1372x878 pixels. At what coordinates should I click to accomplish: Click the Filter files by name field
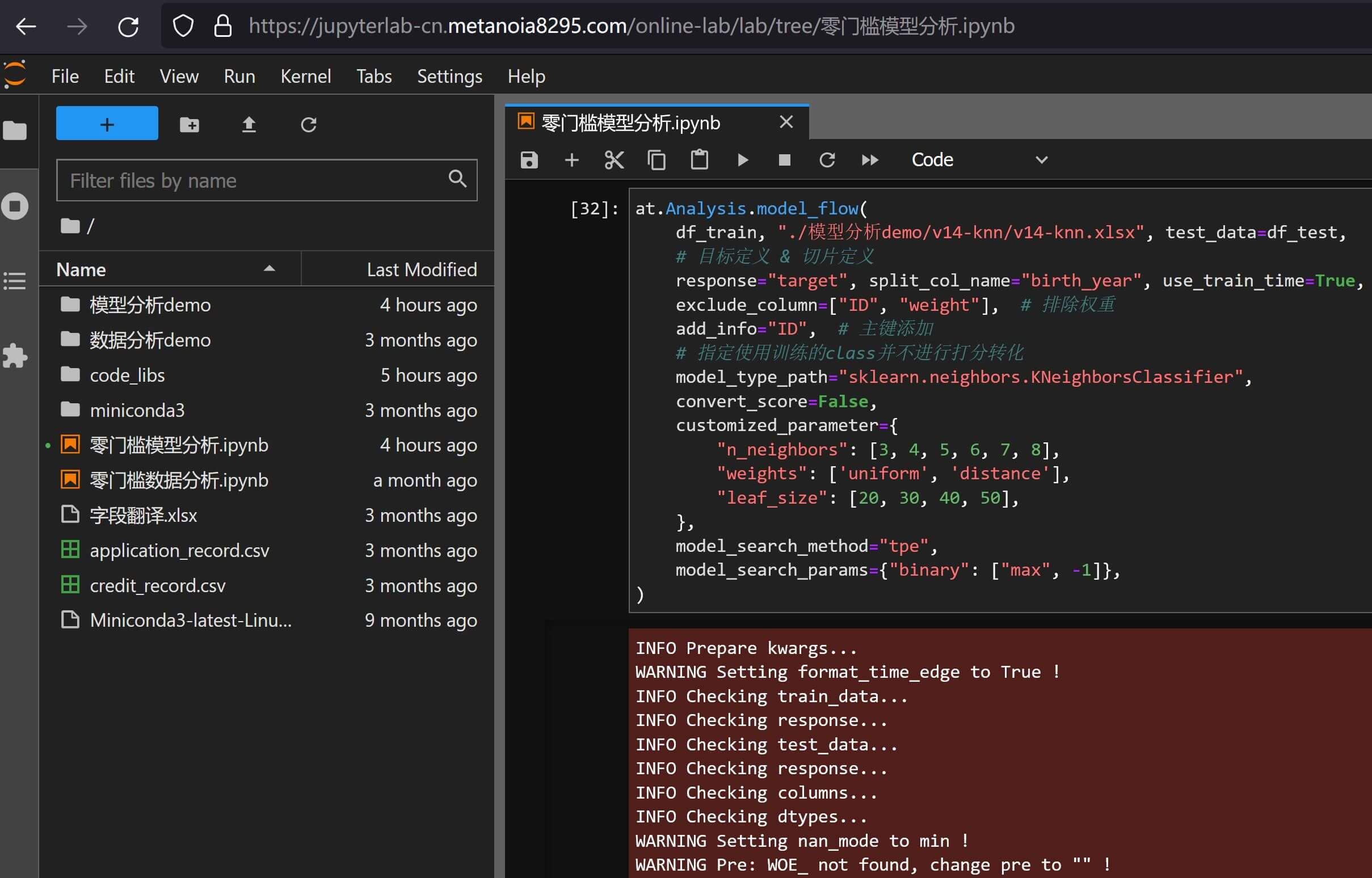256,181
